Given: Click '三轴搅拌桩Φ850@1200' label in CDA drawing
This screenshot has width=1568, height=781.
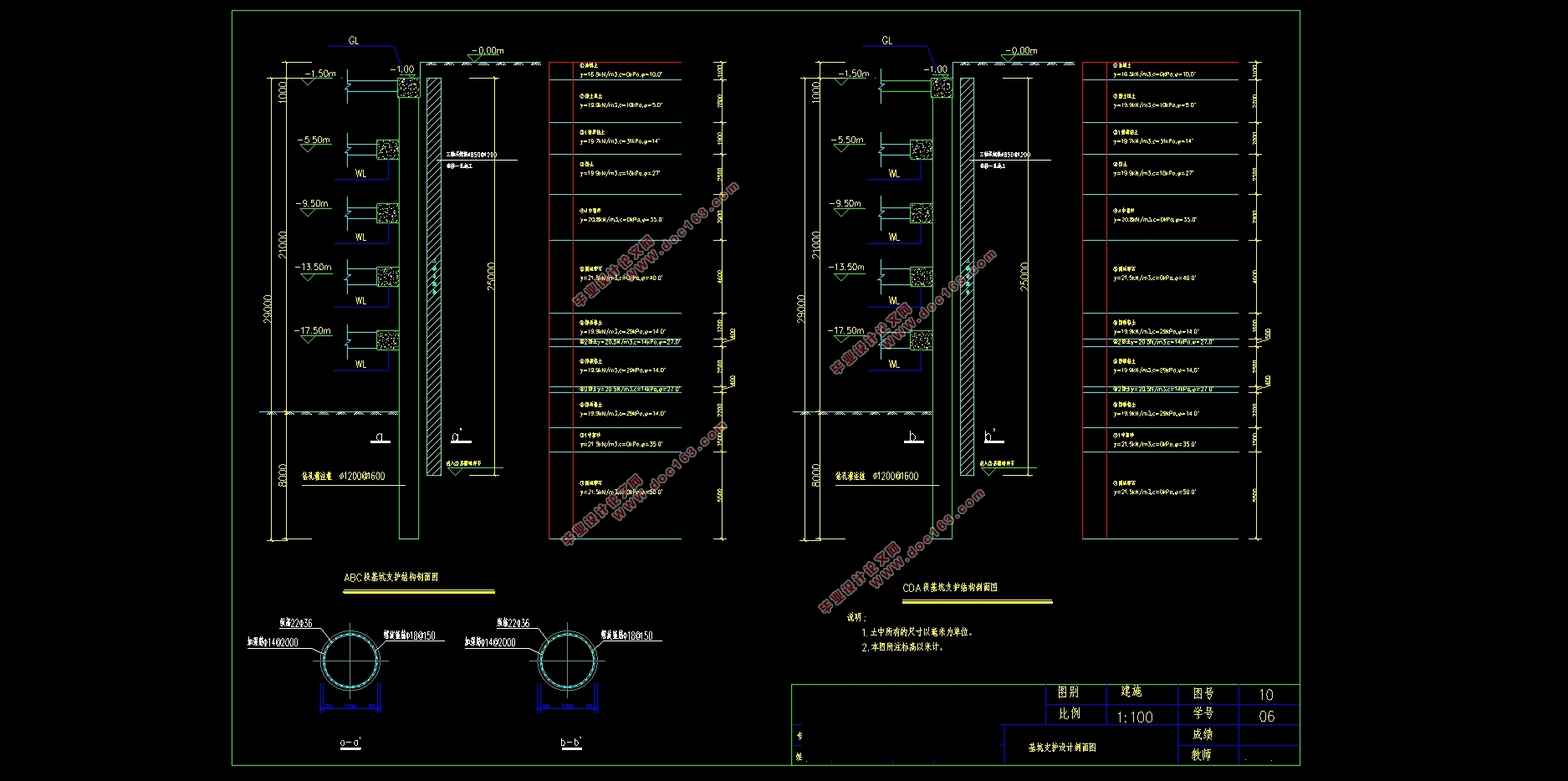Looking at the screenshot, I should pyautogui.click(x=1005, y=155).
